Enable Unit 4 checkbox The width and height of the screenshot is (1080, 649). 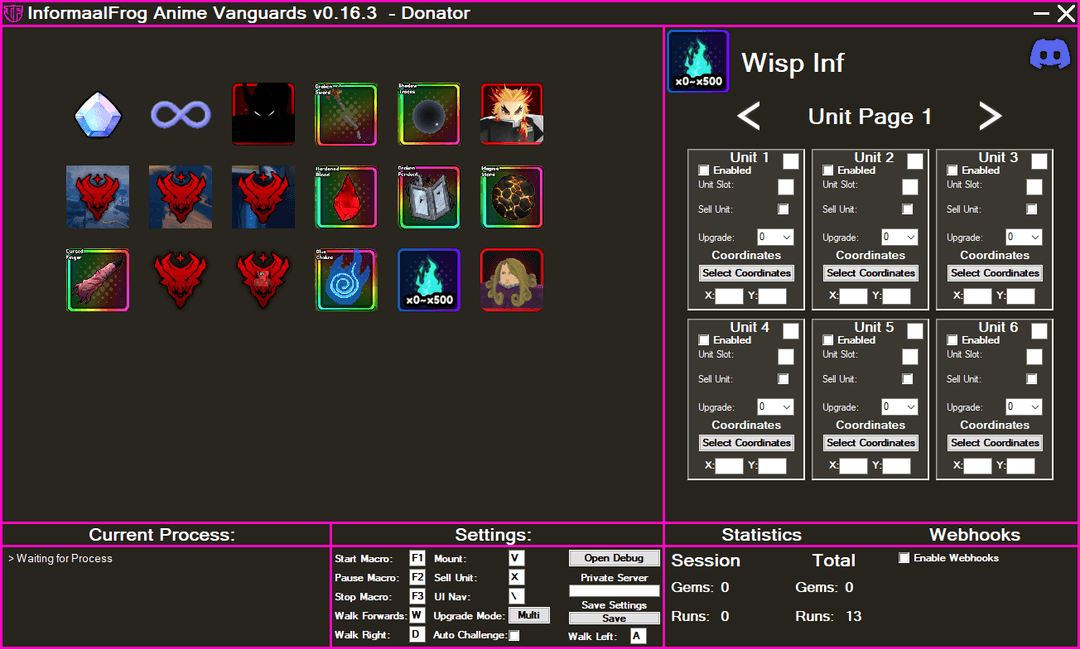point(704,340)
